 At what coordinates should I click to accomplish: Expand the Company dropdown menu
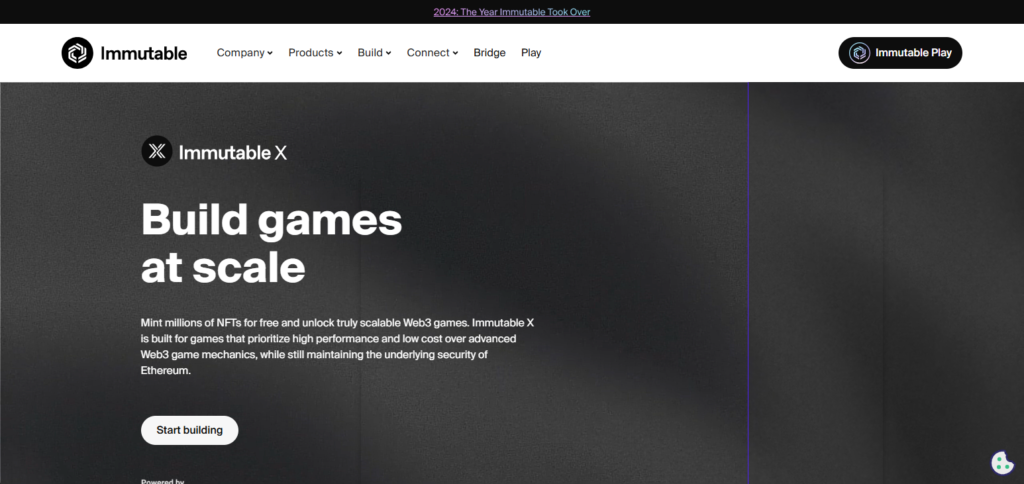[244, 53]
